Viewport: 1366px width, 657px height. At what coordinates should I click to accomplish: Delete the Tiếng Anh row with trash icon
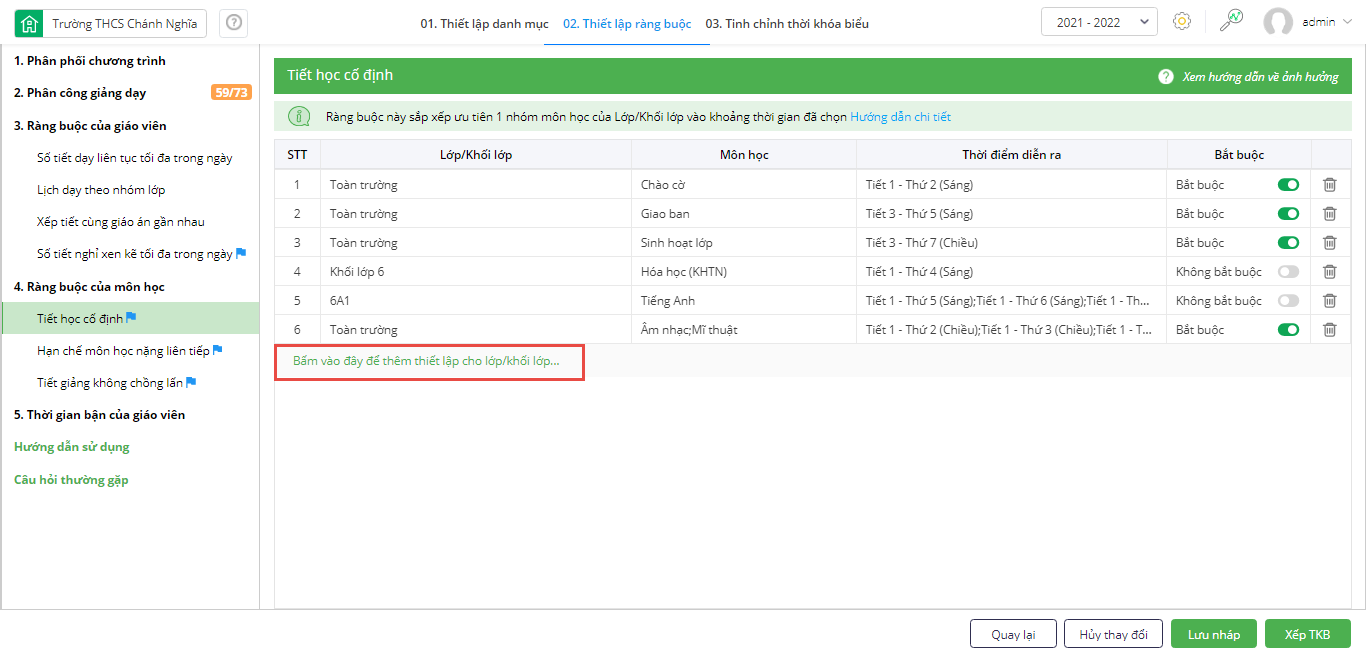1330,301
